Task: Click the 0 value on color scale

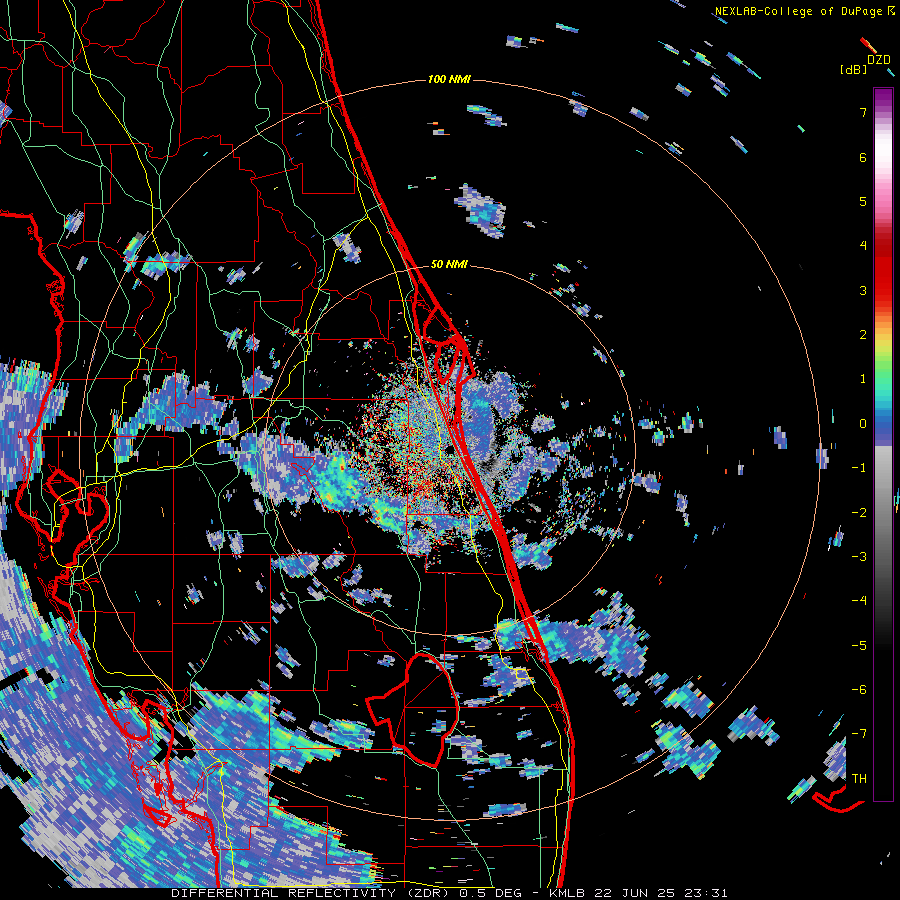Action: (863, 424)
